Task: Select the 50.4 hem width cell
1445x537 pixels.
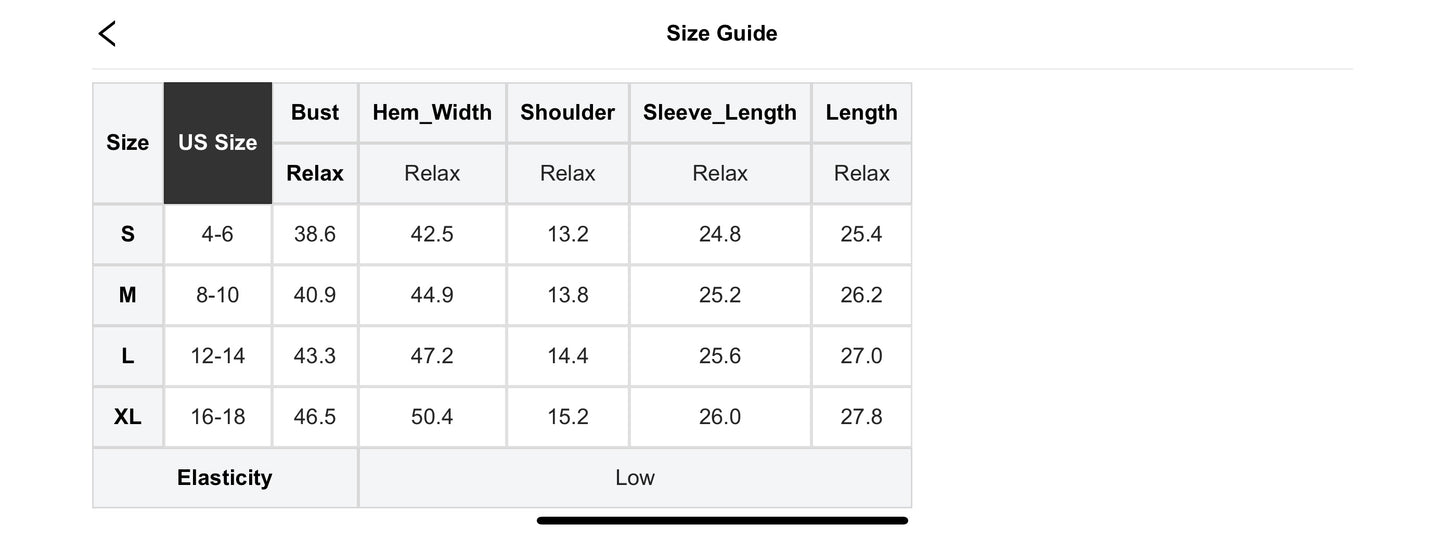Action: (x=432, y=417)
